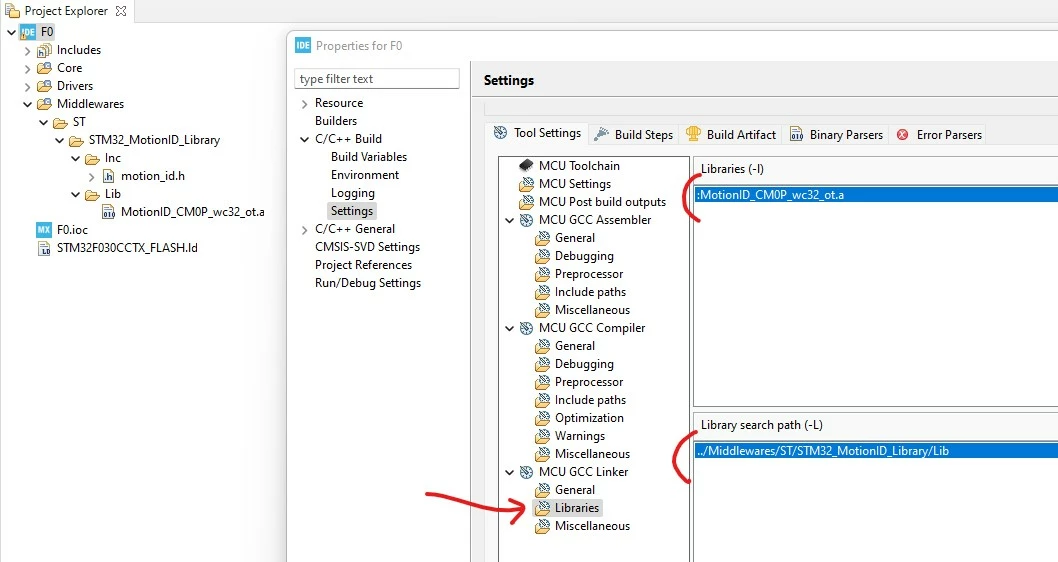The image size is (1058, 562).
Task: Click the Project Explorer view icon
Action: [12, 10]
